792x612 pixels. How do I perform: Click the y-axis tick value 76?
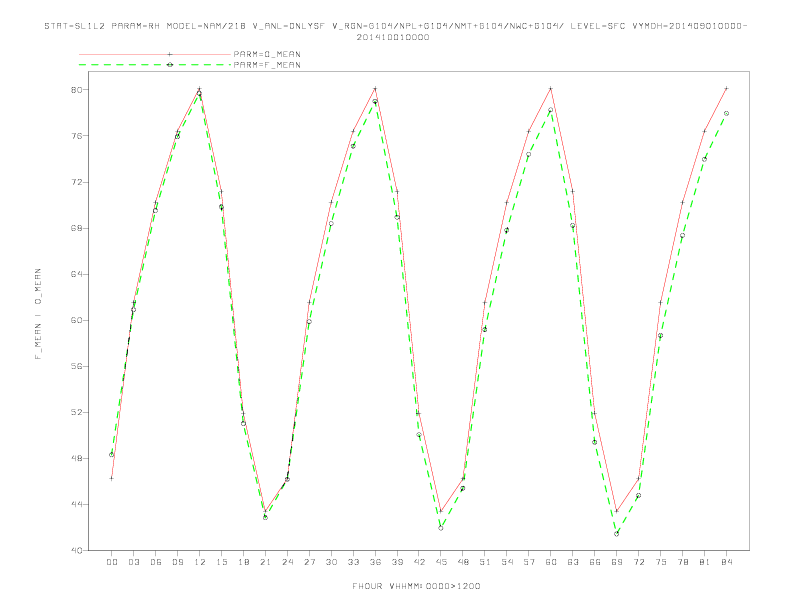(79, 136)
